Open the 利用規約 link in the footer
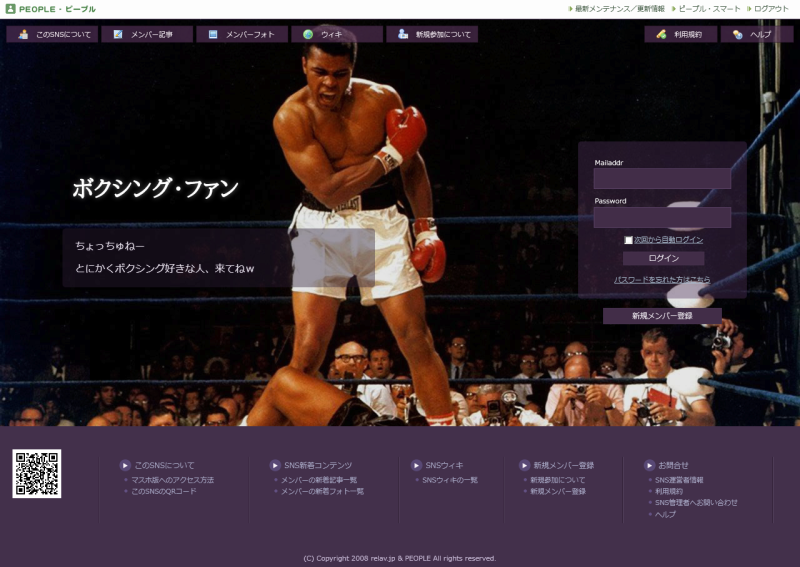The width and height of the screenshot is (800, 567). tap(669, 491)
